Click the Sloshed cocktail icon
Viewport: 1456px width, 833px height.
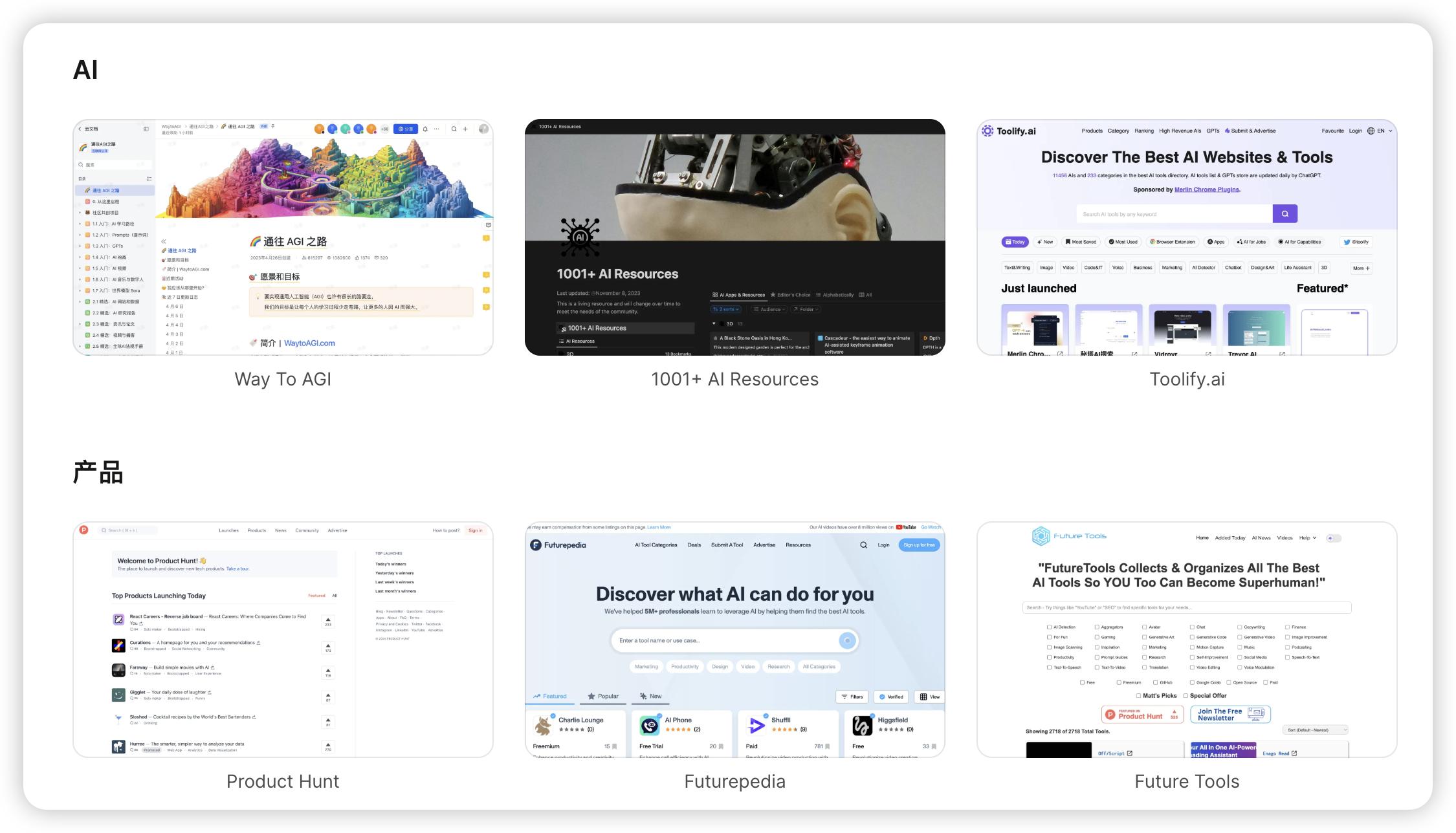point(118,719)
